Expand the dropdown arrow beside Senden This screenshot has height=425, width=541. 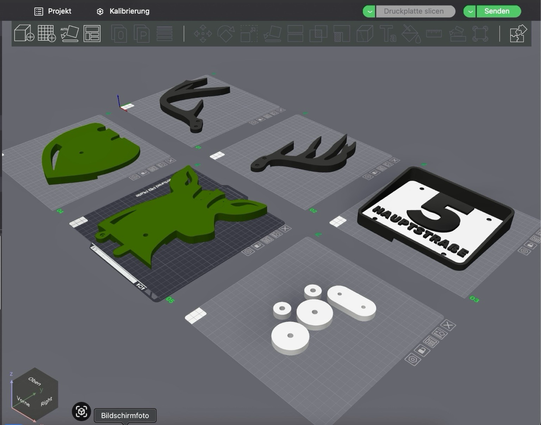click(469, 11)
